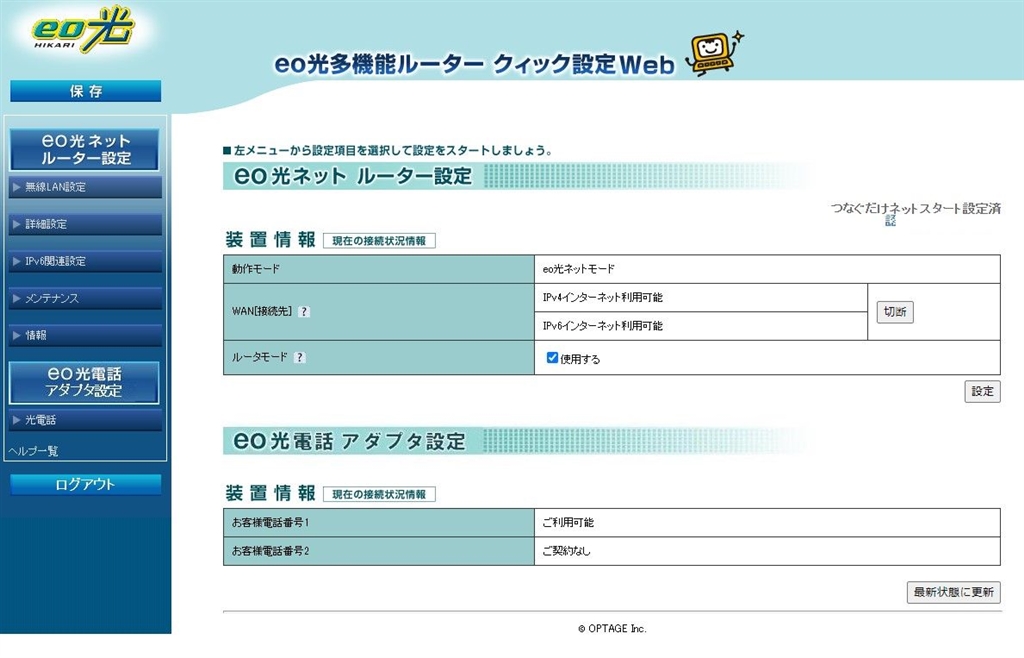The height and width of the screenshot is (658, 1024).
Task: Click the 切断 button for WAN
Action: pyautogui.click(x=895, y=312)
